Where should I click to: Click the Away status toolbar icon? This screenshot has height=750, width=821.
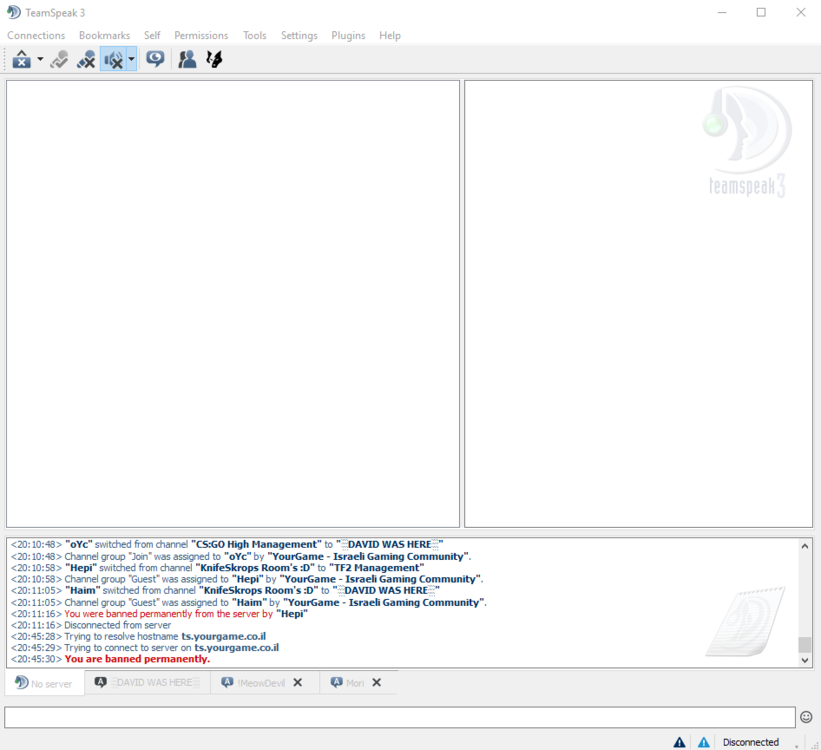coord(21,60)
